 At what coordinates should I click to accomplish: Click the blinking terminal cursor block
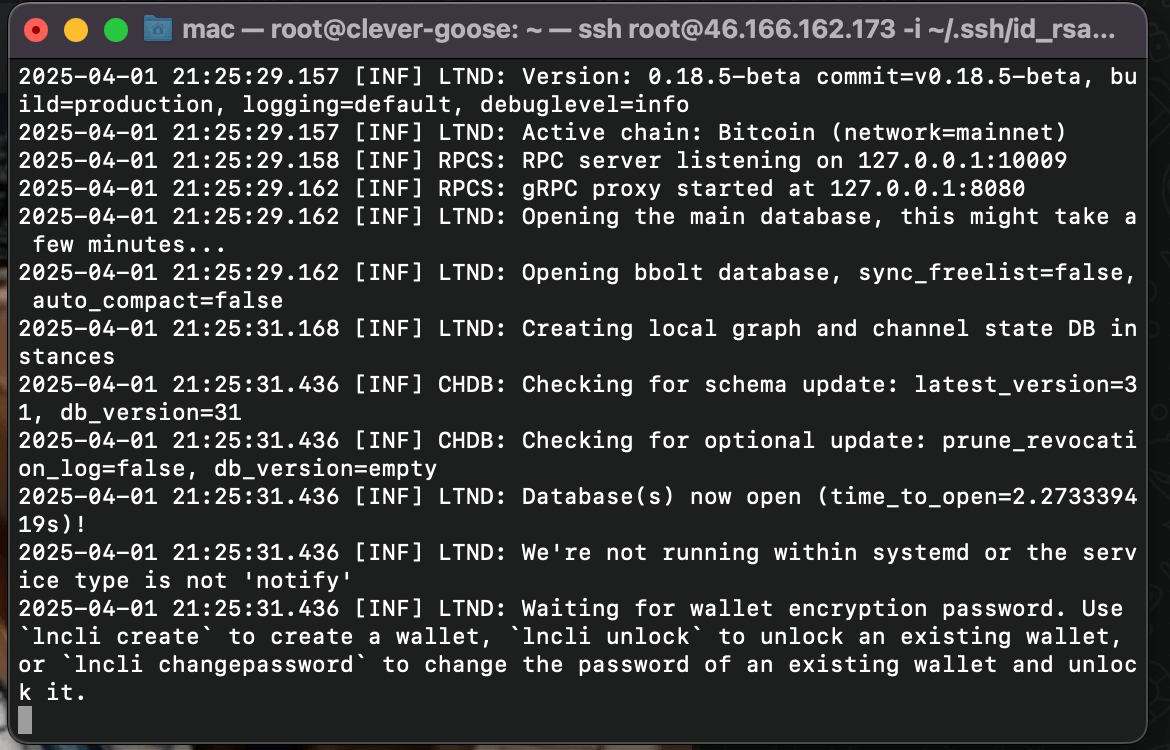tap(25, 720)
